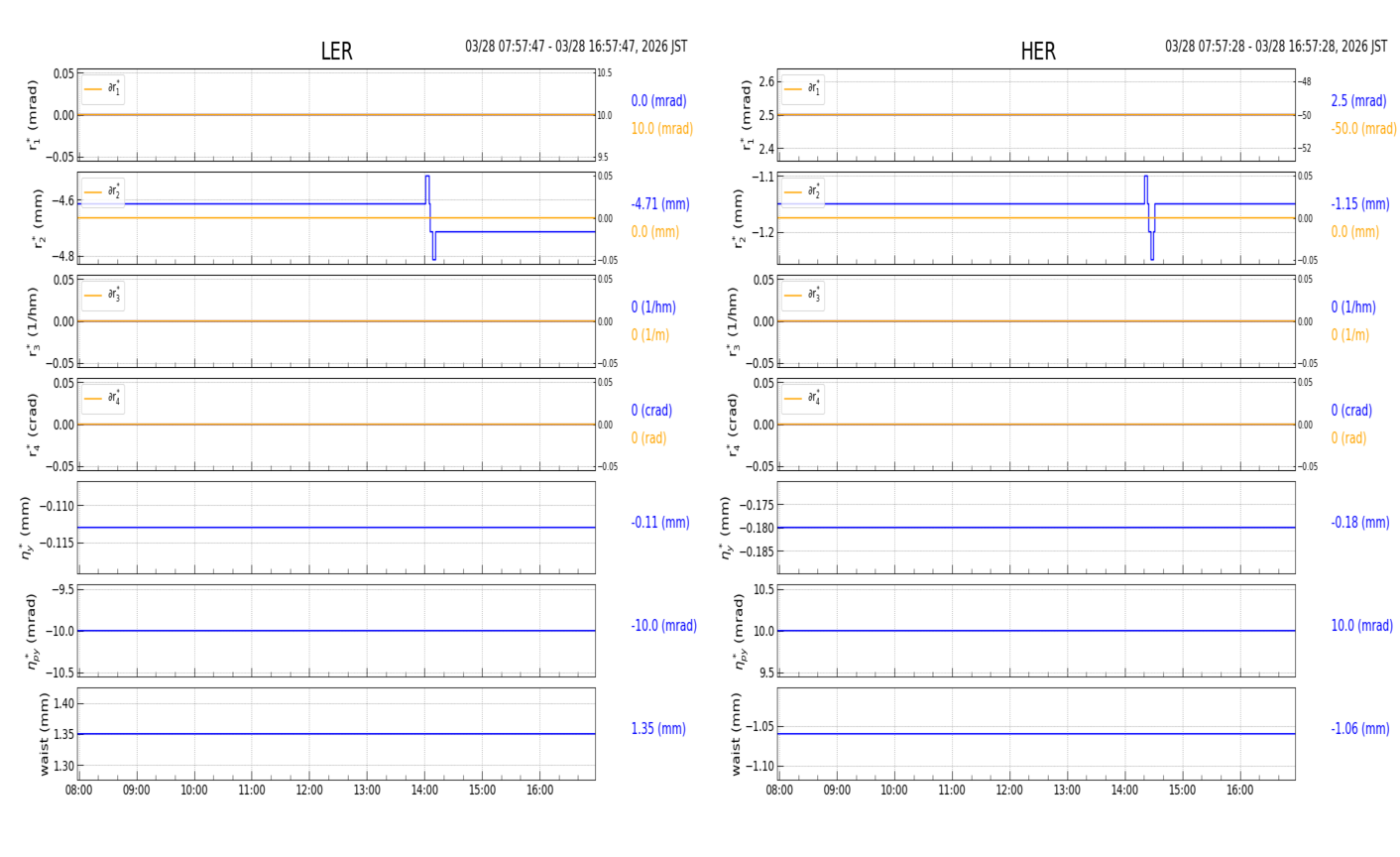Select the ∂r3* legend in LER r3 plot
The image size is (1400, 857).
[103, 296]
